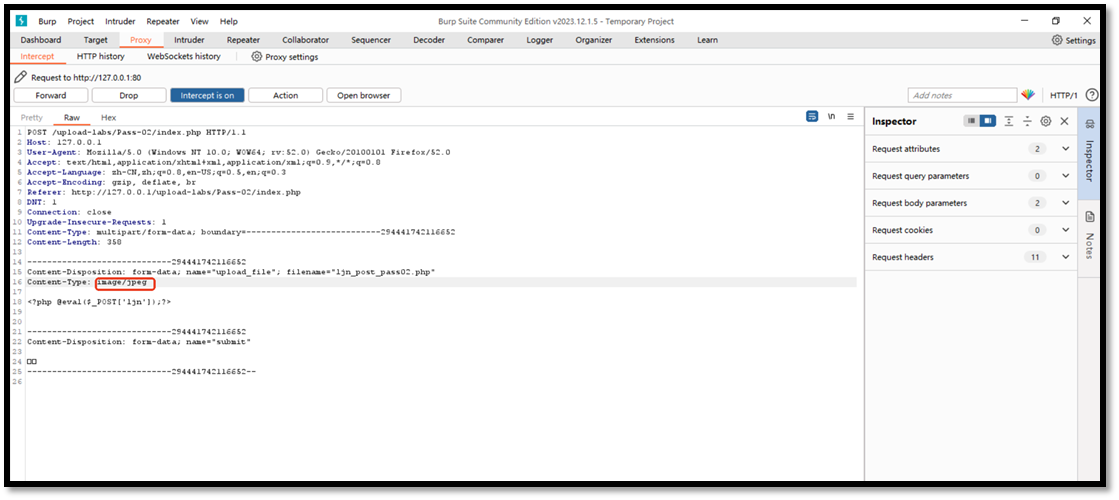The width and height of the screenshot is (1119, 500).
Task: Click the Burp Suite logo icon
Action: coord(21,21)
